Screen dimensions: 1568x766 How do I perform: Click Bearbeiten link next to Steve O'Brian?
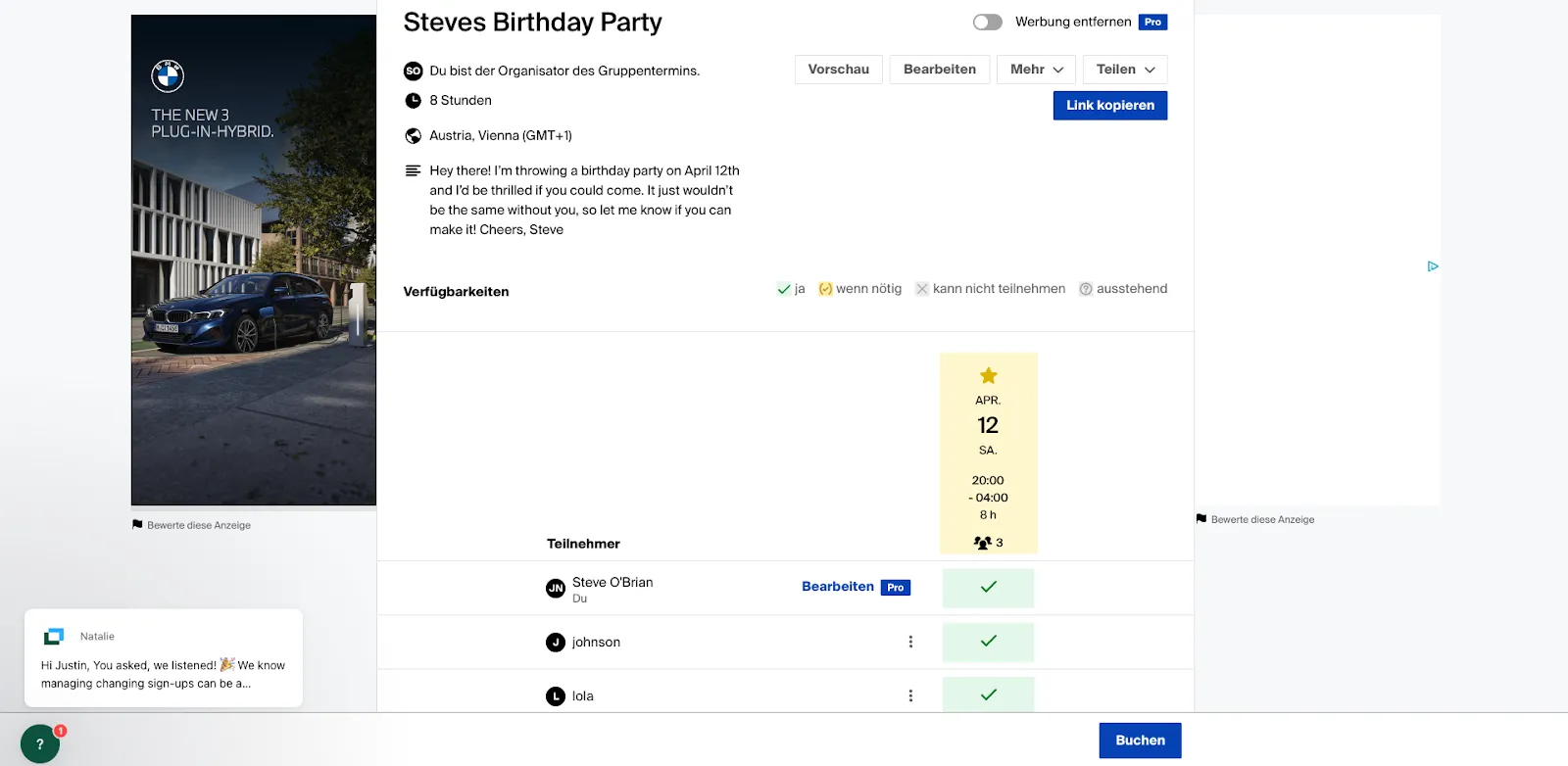(x=837, y=587)
